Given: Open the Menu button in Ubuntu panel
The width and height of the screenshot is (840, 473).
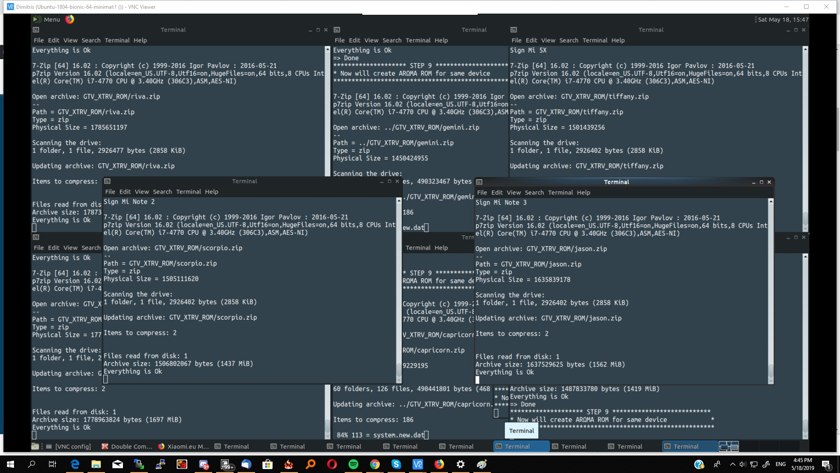Looking at the screenshot, I should [48, 19].
